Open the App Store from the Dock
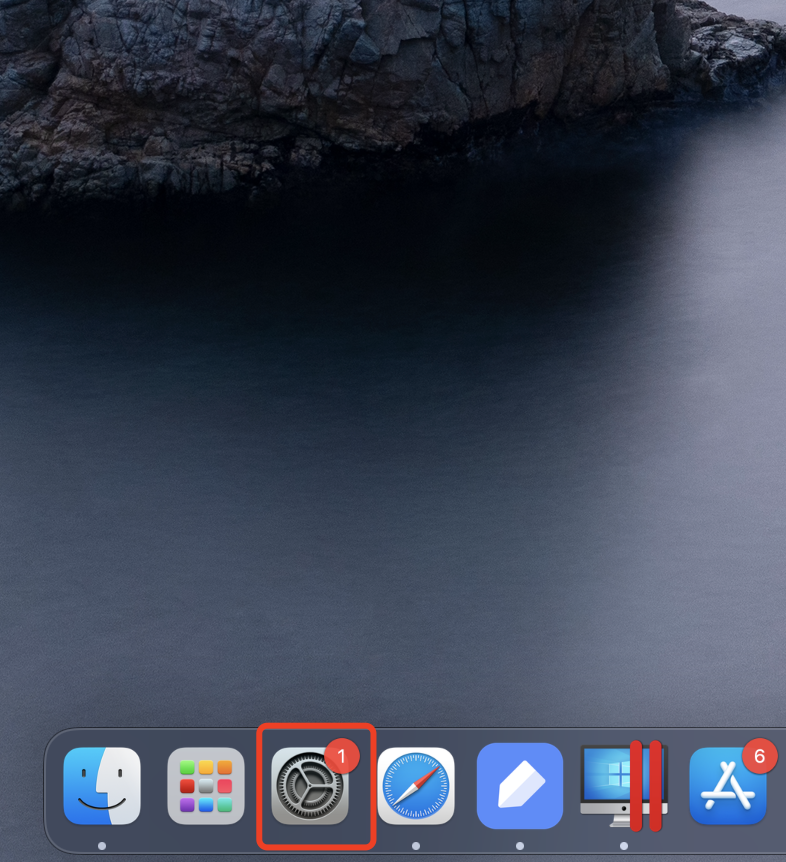Screen dimensions: 786x862 click(x=728, y=786)
